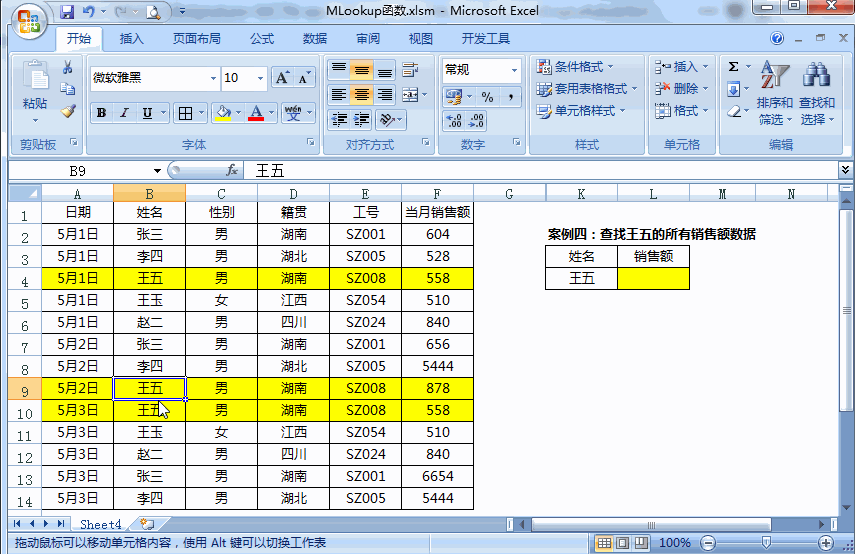The image size is (855, 554).
Task: Click 查找和选择 button
Action: 816,93
